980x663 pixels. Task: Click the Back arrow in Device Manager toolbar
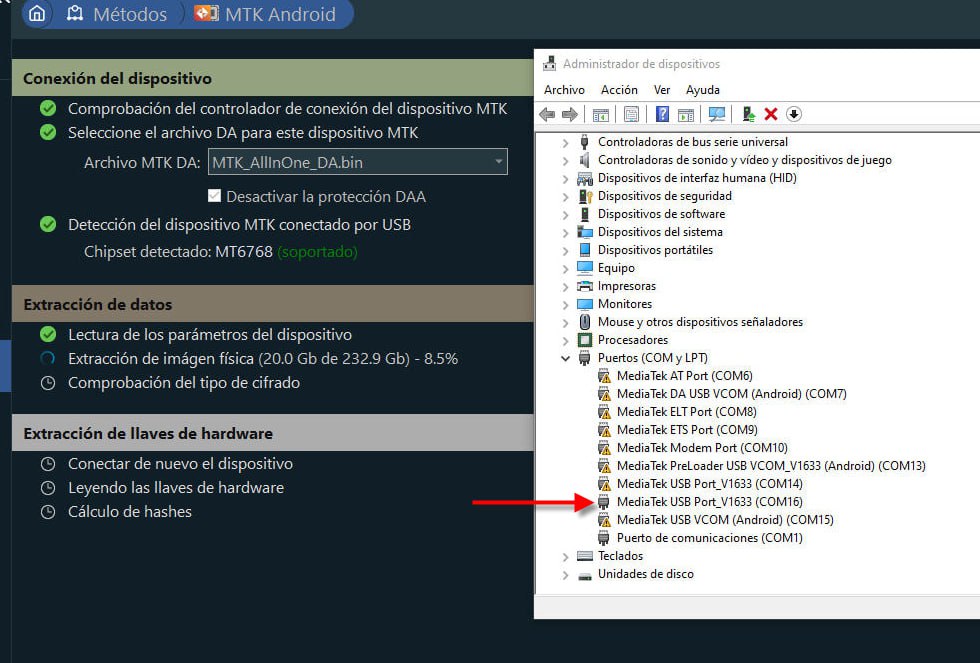[547, 114]
